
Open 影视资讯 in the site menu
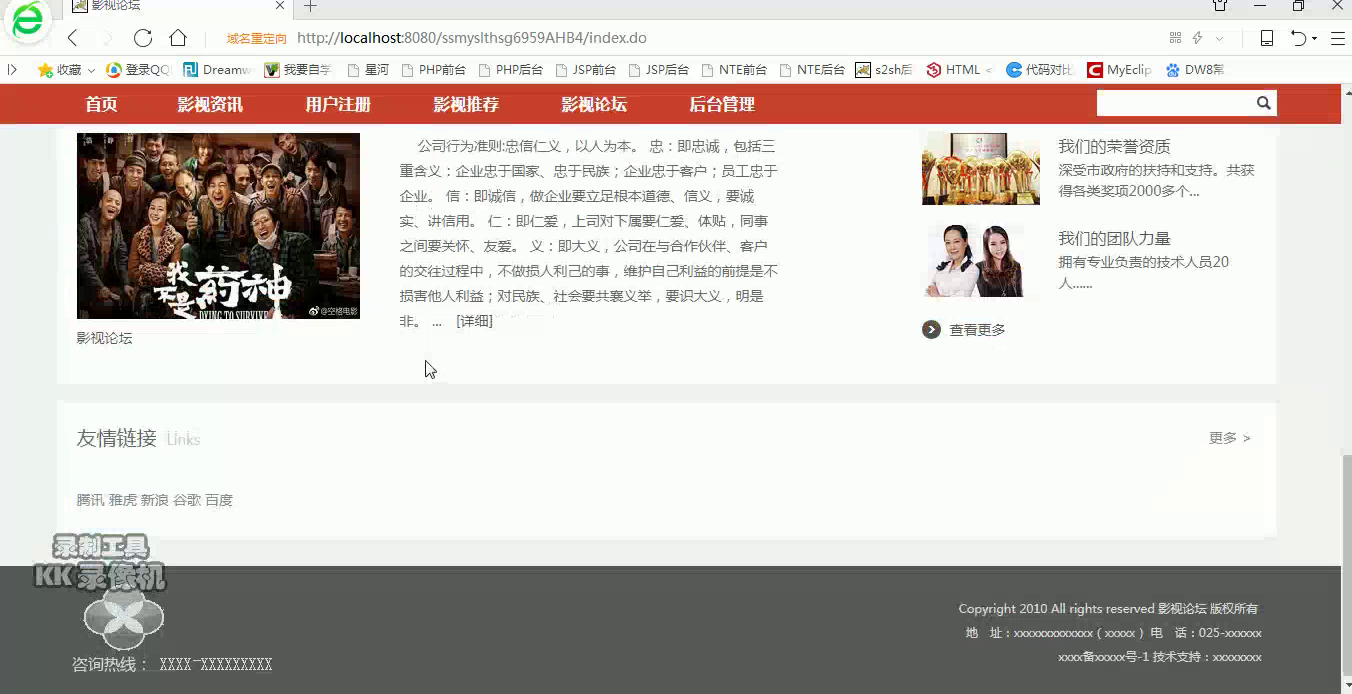click(x=210, y=104)
